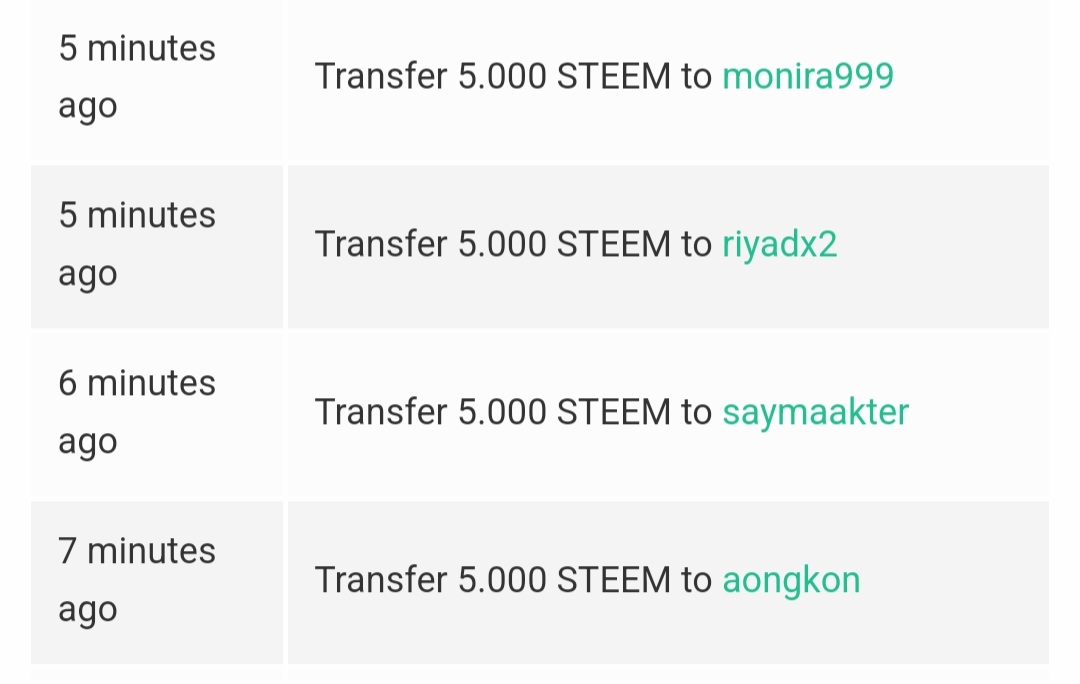Click the word 'to' before aongkon
The image size is (1080, 684).
click(x=696, y=580)
